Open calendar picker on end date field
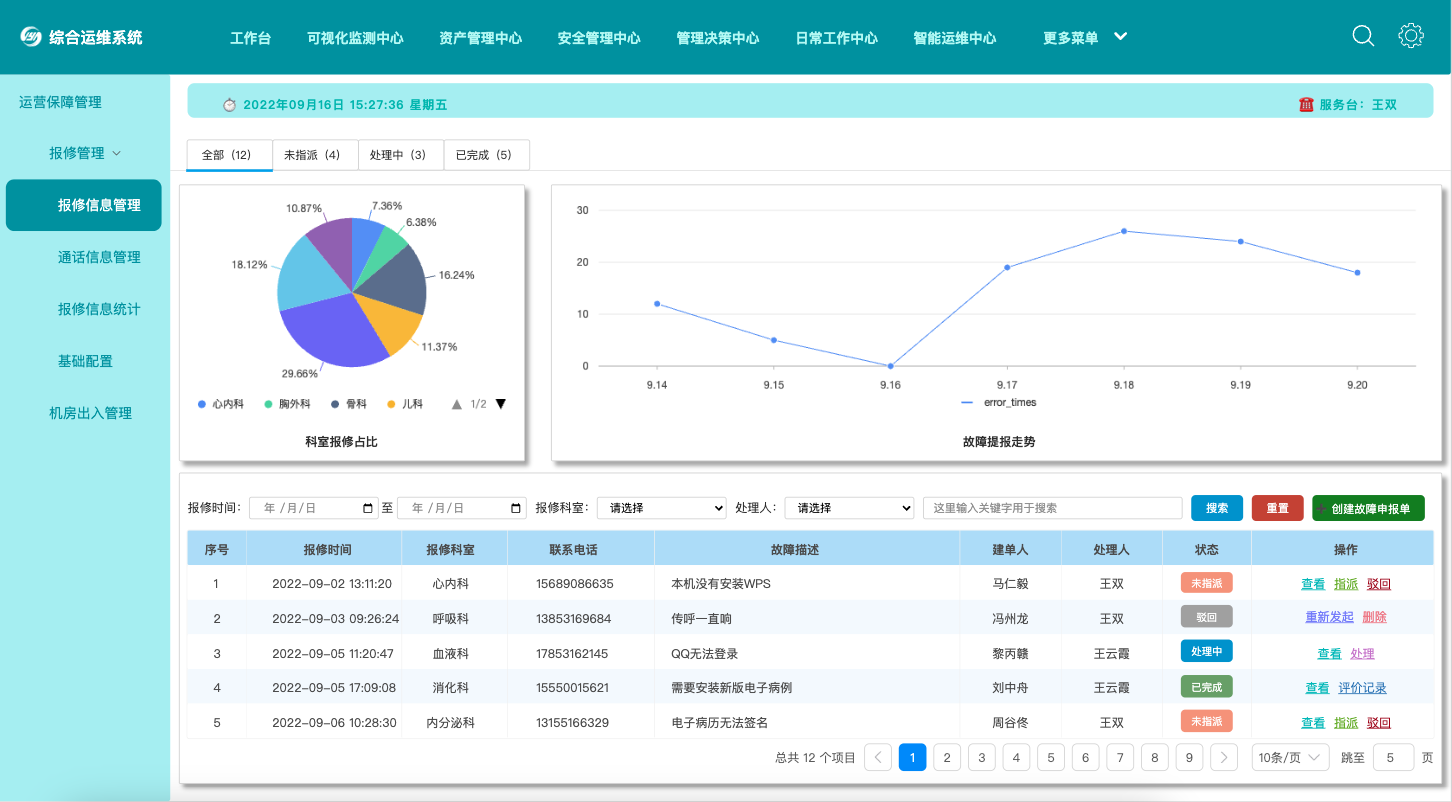This screenshot has height=802, width=1452. coord(516,508)
